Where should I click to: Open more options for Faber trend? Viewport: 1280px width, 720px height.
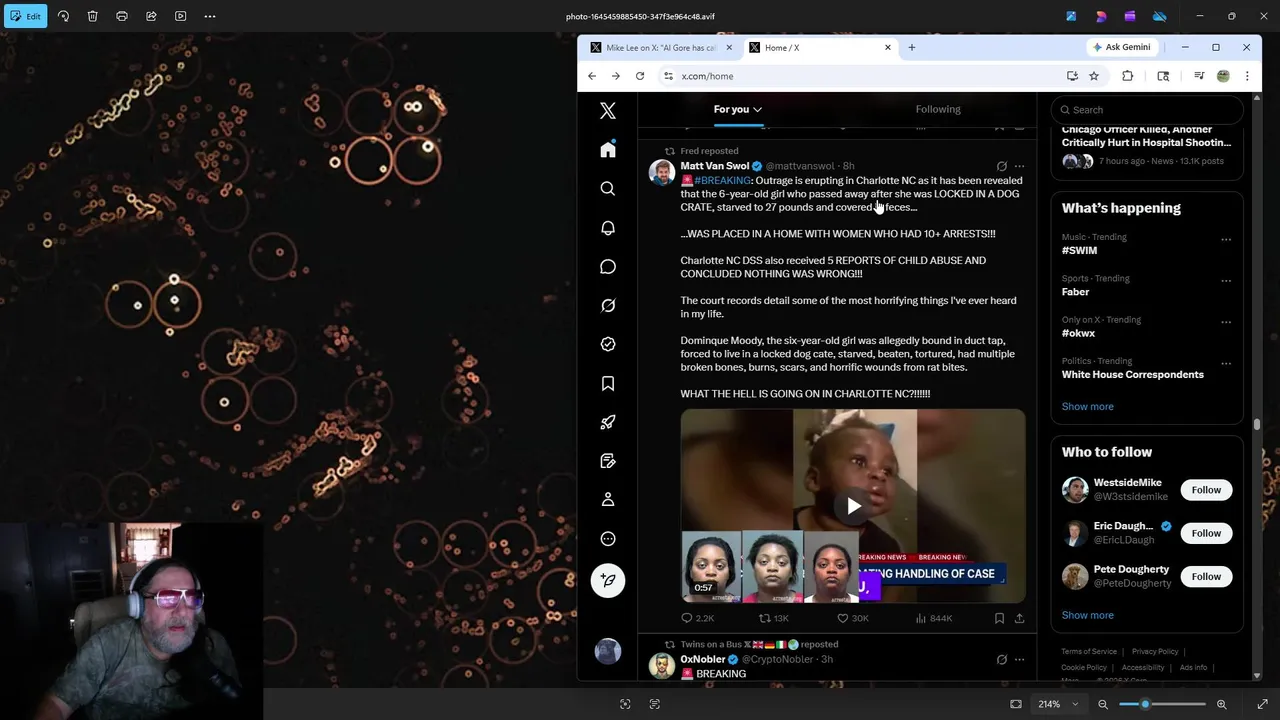coord(1226,281)
